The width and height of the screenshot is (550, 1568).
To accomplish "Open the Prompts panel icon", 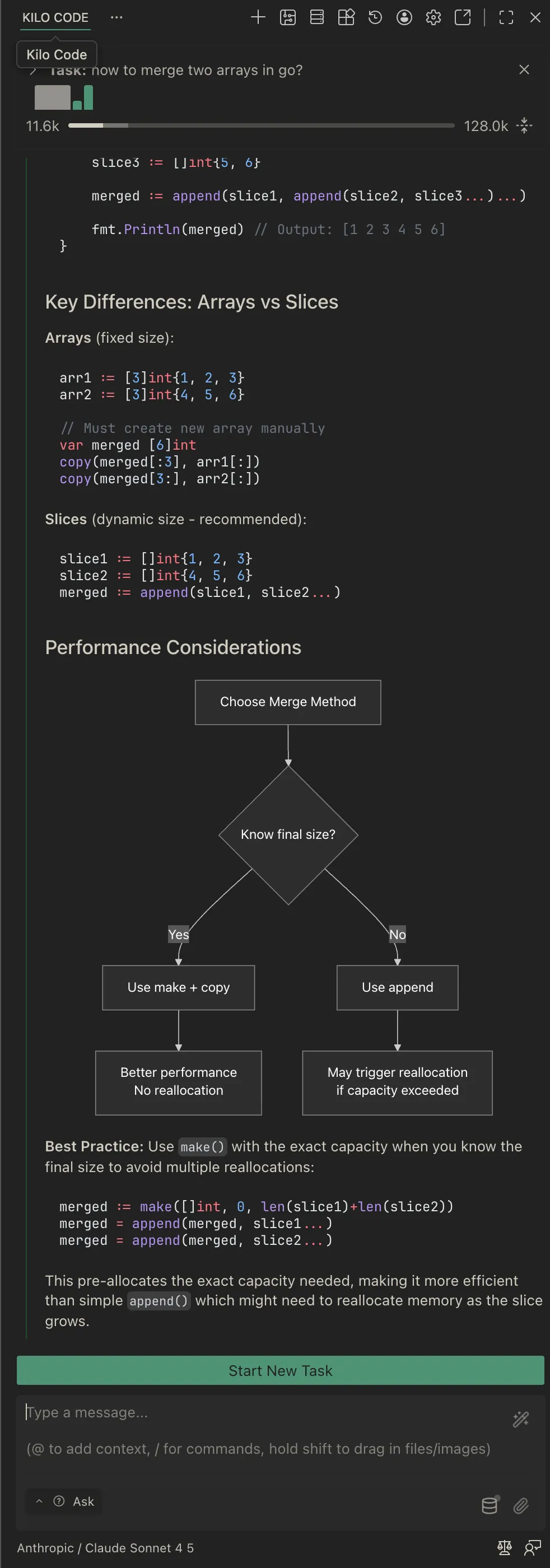I will click(287, 18).
